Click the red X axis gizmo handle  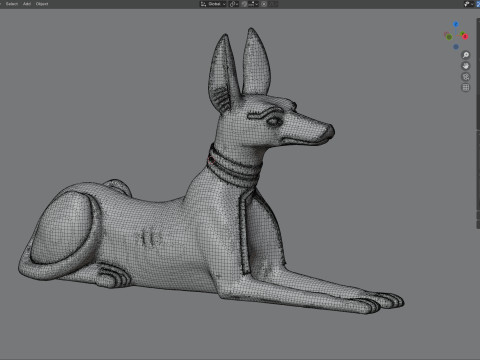pyautogui.click(x=465, y=36)
